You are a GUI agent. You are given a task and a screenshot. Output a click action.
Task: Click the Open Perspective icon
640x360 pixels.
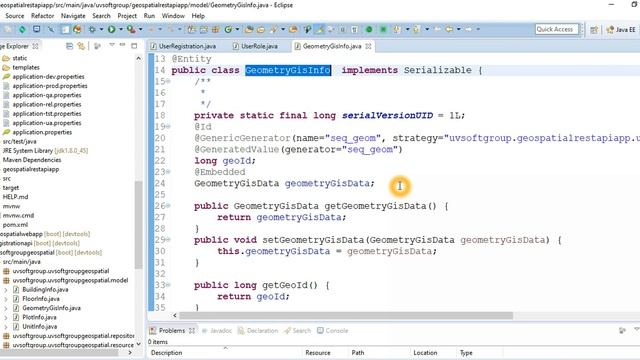(x=594, y=29)
